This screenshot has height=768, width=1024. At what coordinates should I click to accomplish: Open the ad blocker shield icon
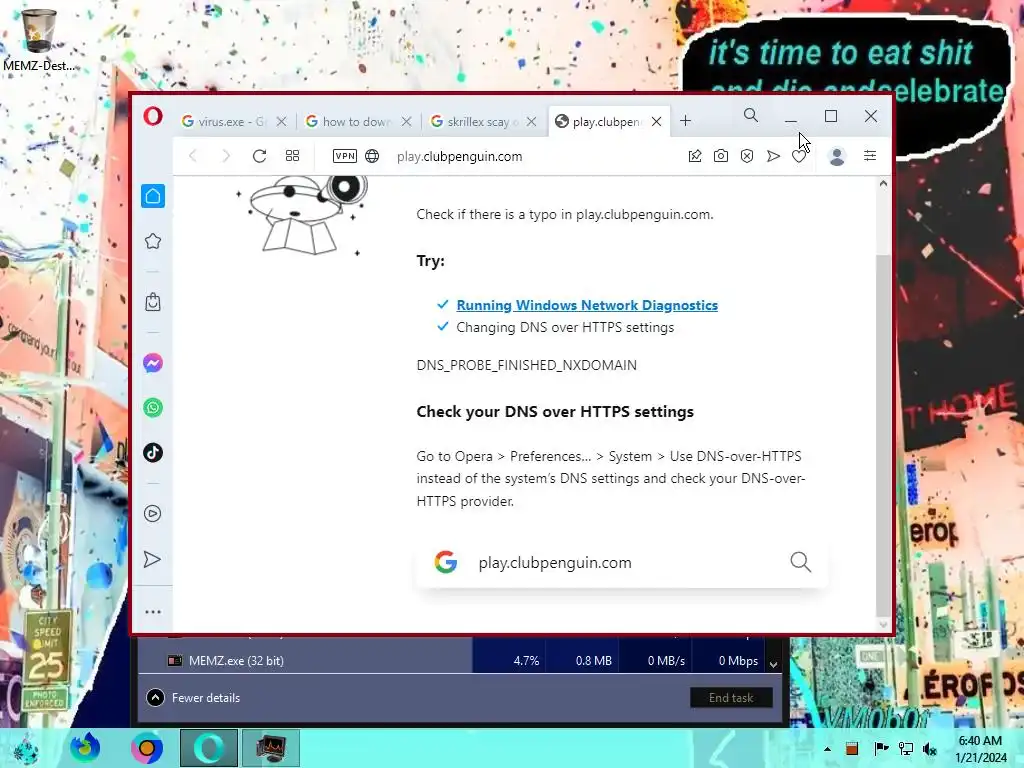(x=747, y=156)
